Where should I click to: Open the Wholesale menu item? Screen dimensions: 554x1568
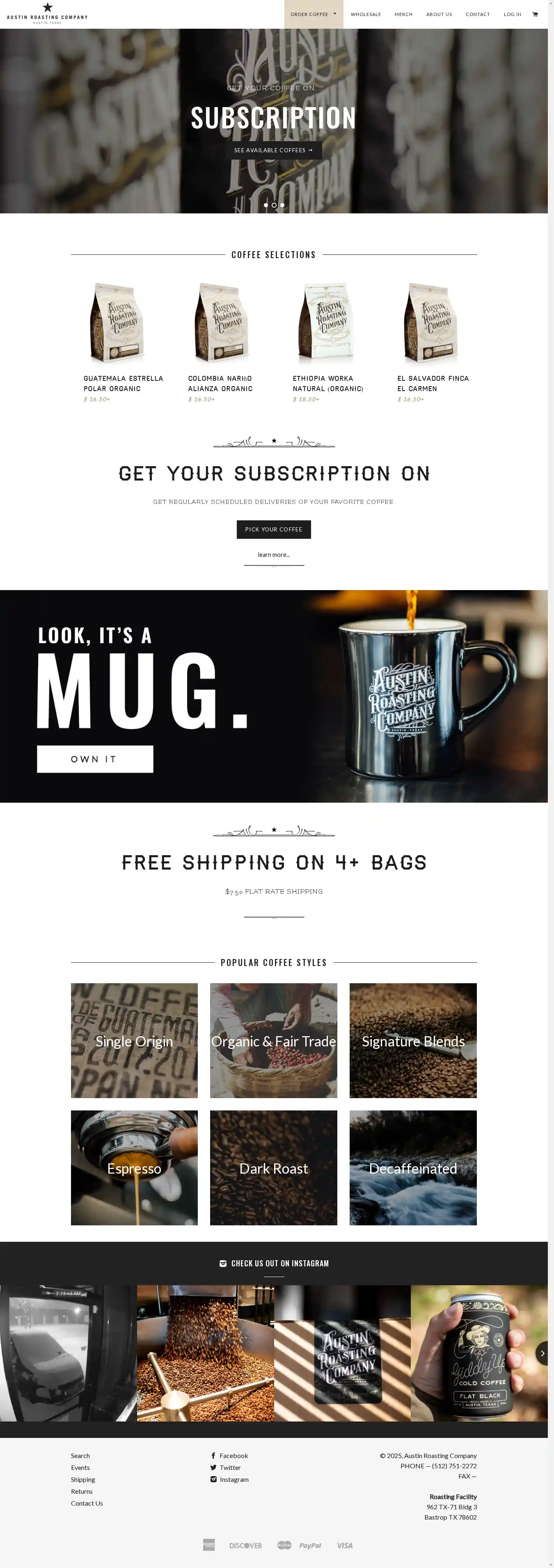[x=366, y=14]
